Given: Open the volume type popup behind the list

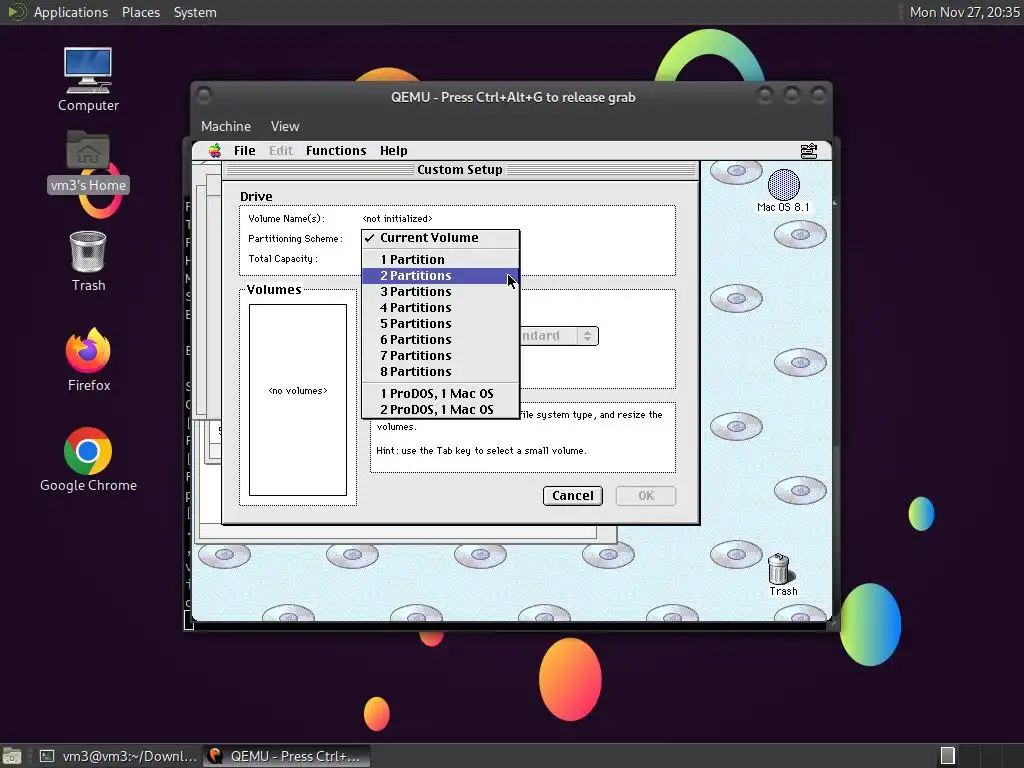Looking at the screenshot, I should point(559,336).
